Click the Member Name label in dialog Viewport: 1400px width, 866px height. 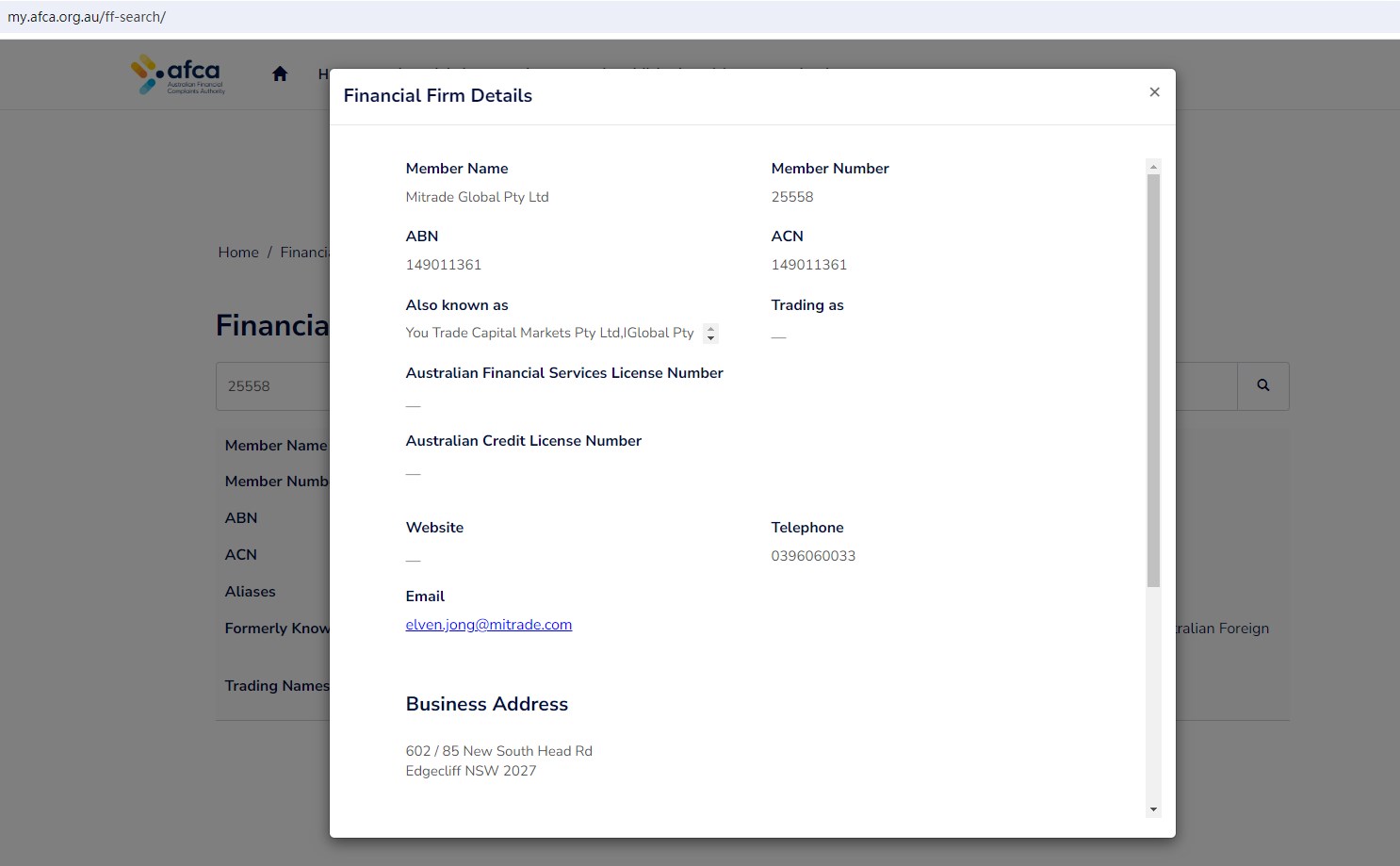(457, 169)
